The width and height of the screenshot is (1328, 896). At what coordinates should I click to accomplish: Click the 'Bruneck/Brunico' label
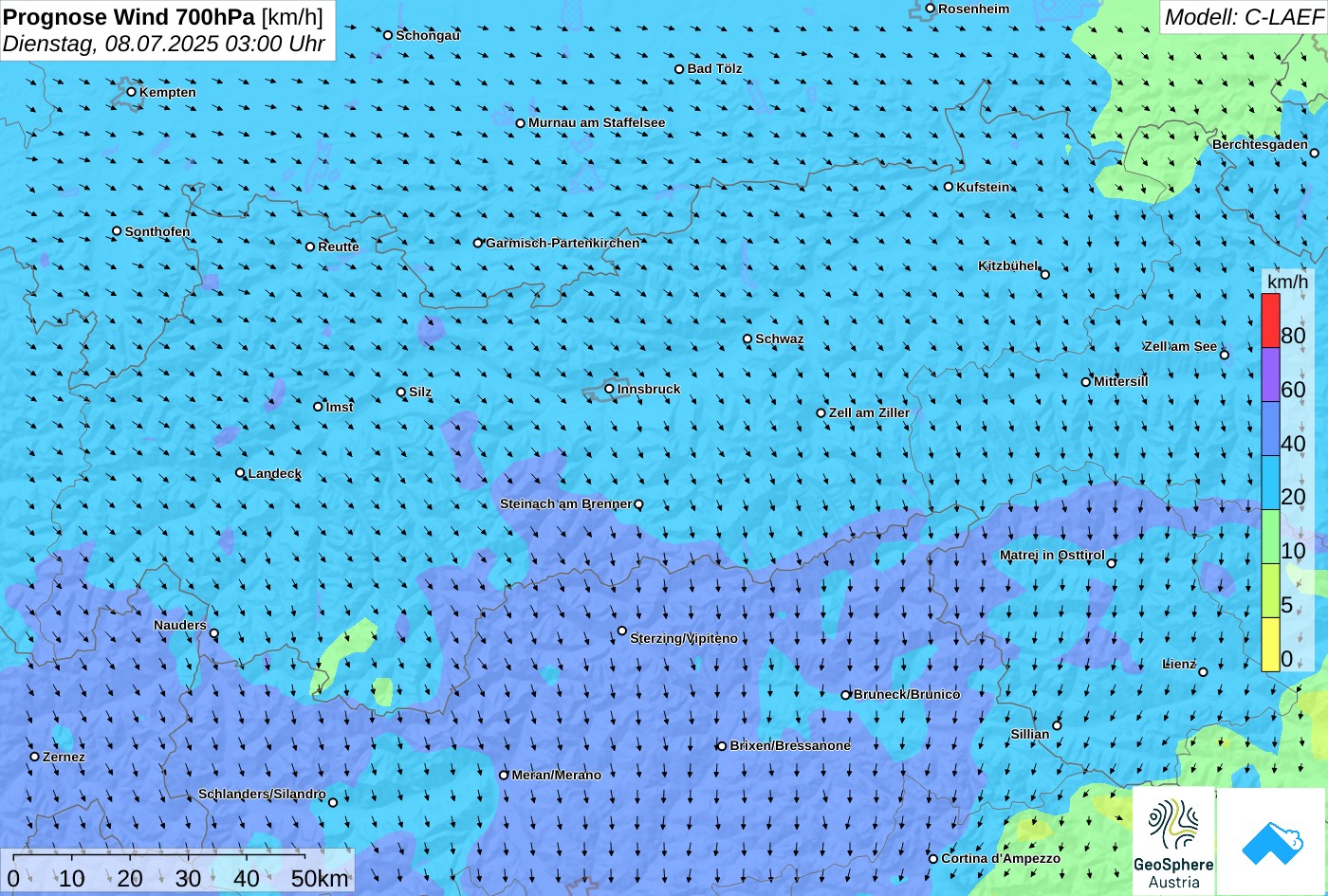[907, 694]
